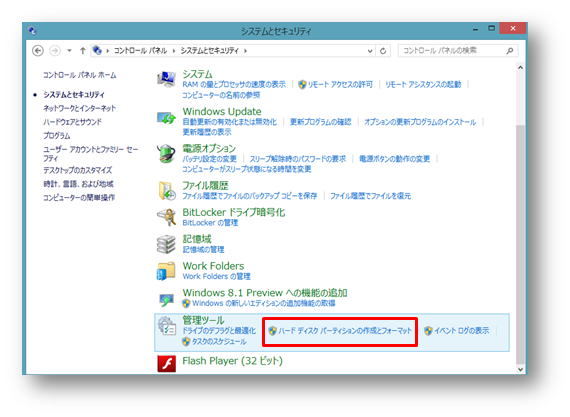The width and height of the screenshot is (570, 417).
Task: Click コンピューターの名前の参照 link
Action: (x=221, y=95)
